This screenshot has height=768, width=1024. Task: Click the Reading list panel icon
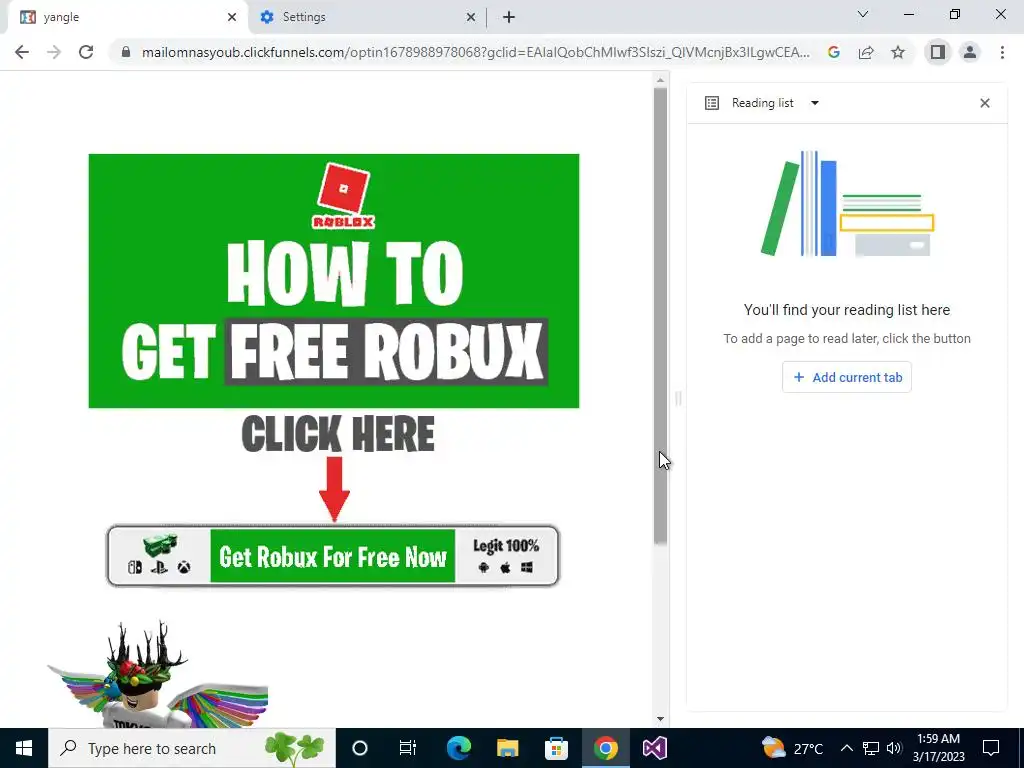(x=712, y=103)
